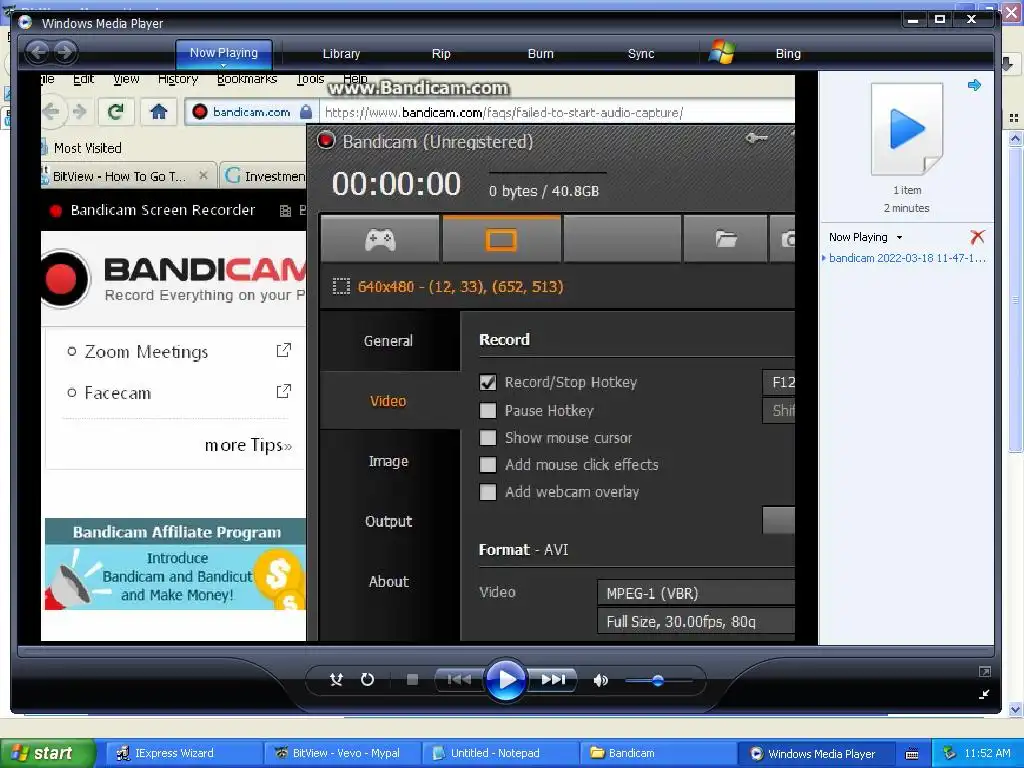Click Video in the video's Bandicam sidebar
Screen dimensions: 1024x768
coord(389,400)
